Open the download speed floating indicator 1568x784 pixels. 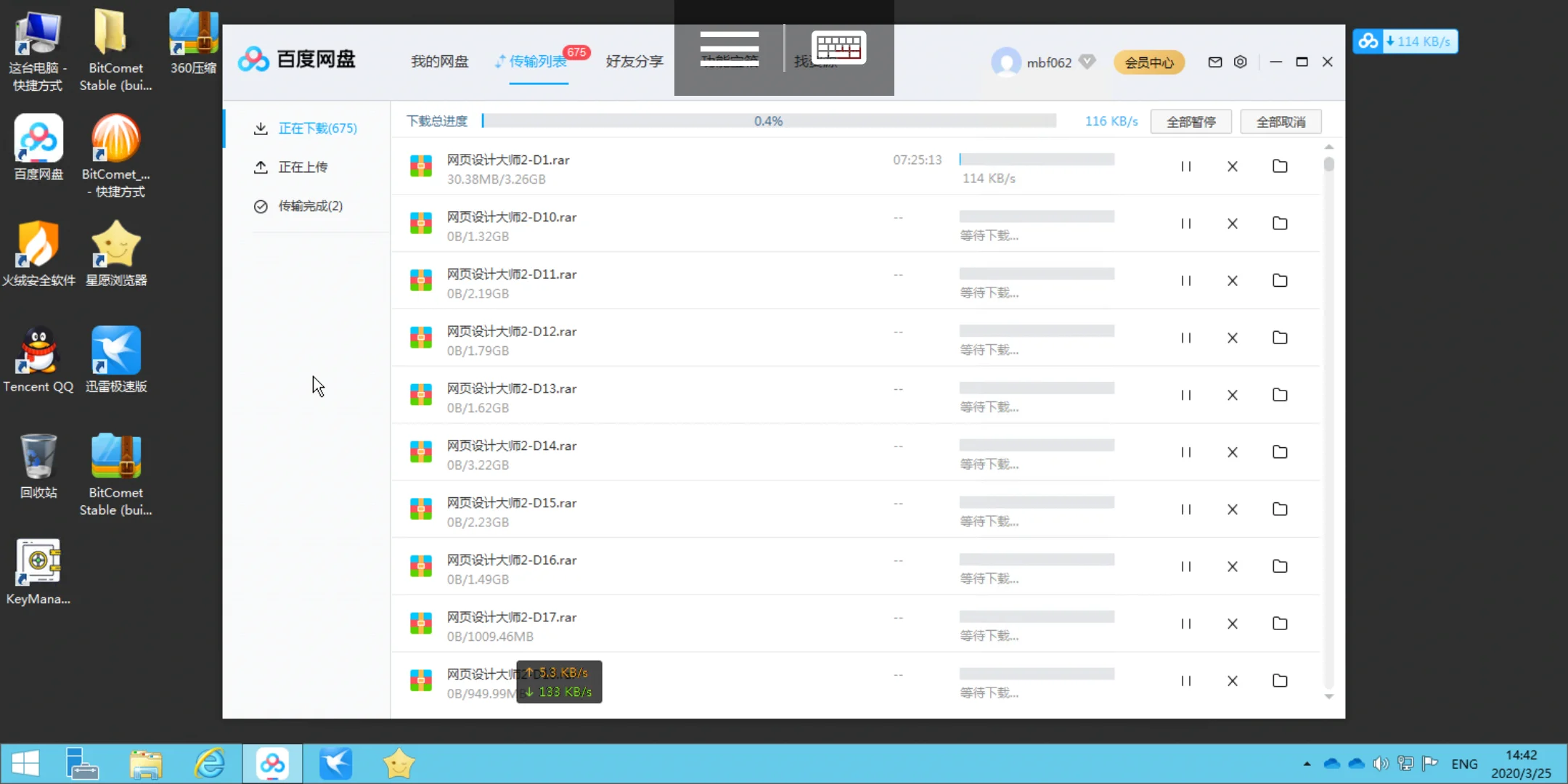pyautogui.click(x=1404, y=41)
